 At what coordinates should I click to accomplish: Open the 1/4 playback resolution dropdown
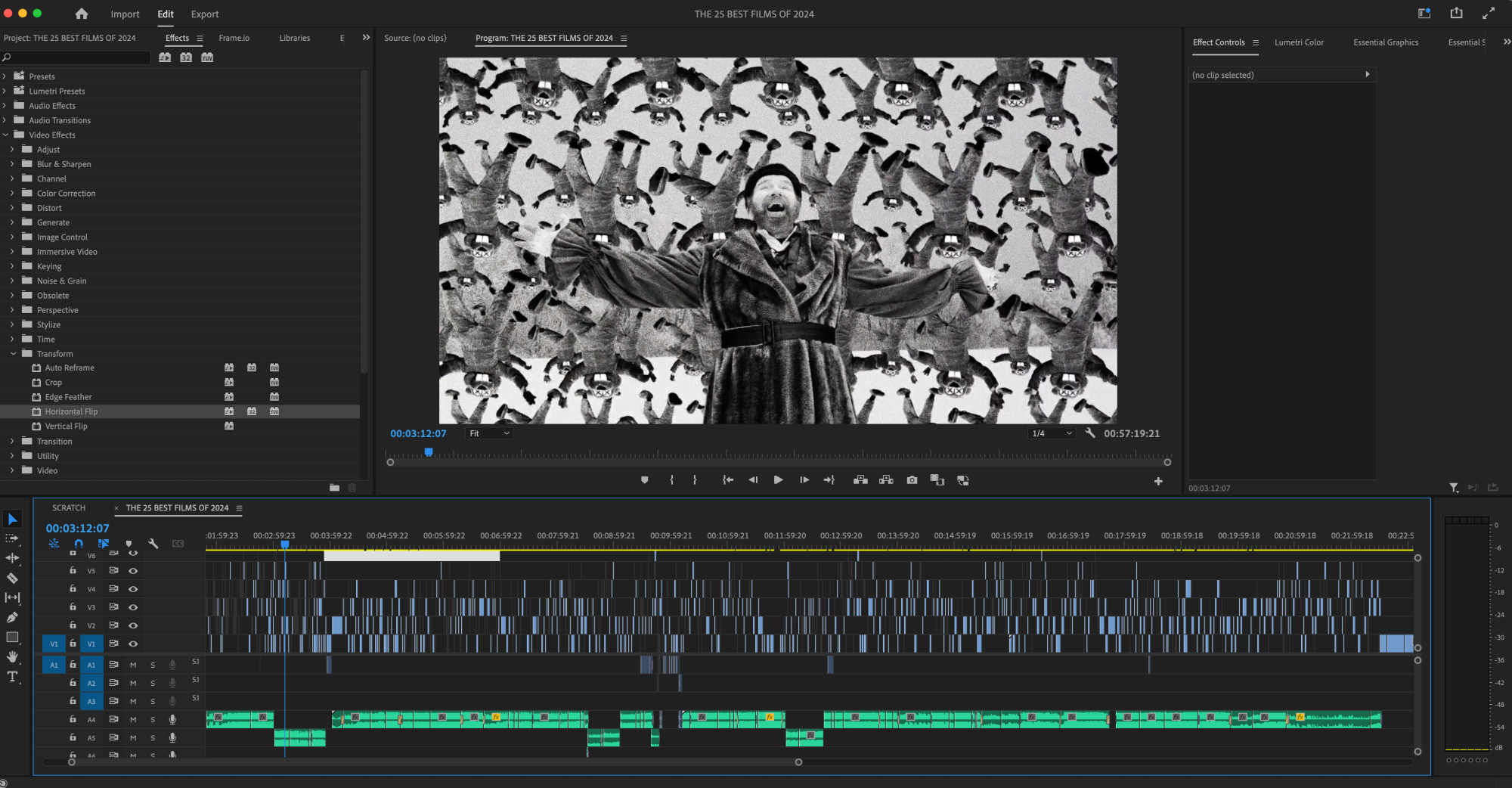(1052, 433)
